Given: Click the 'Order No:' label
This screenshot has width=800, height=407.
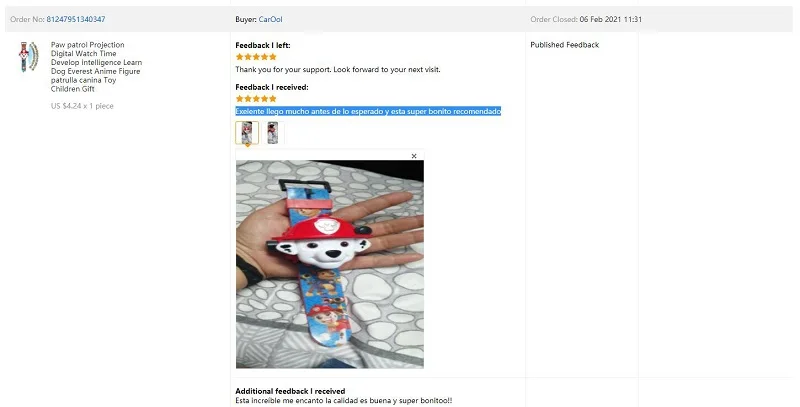Looking at the screenshot, I should (27, 19).
